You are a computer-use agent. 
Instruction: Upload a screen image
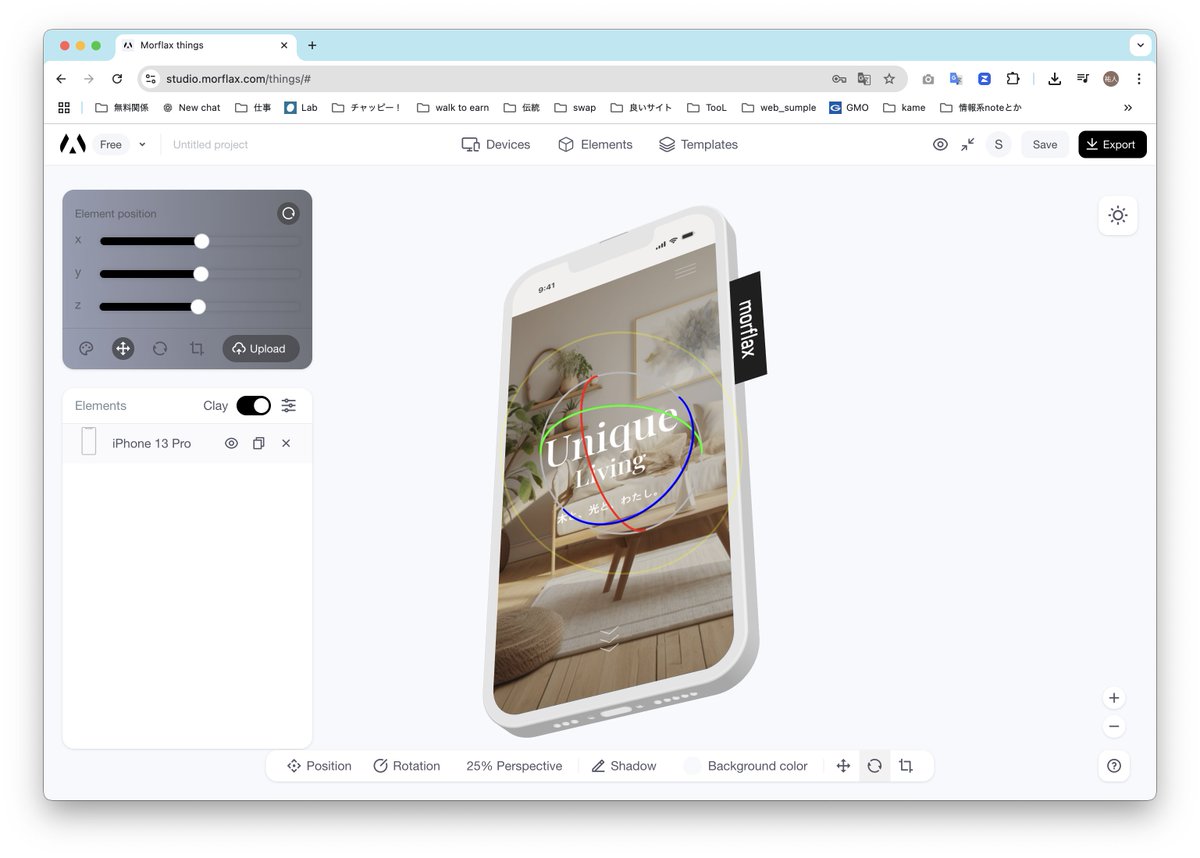(260, 349)
